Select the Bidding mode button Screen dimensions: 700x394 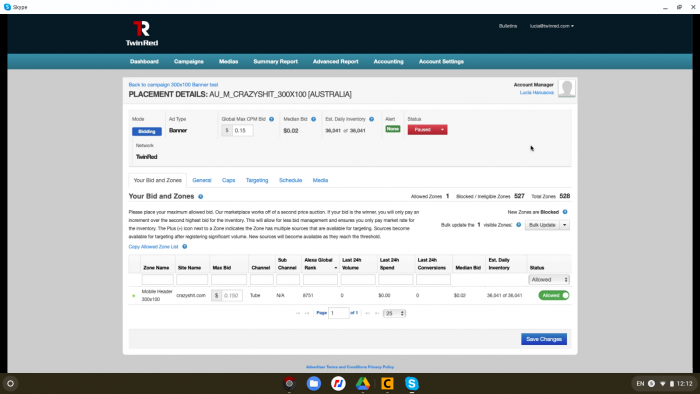click(x=146, y=131)
